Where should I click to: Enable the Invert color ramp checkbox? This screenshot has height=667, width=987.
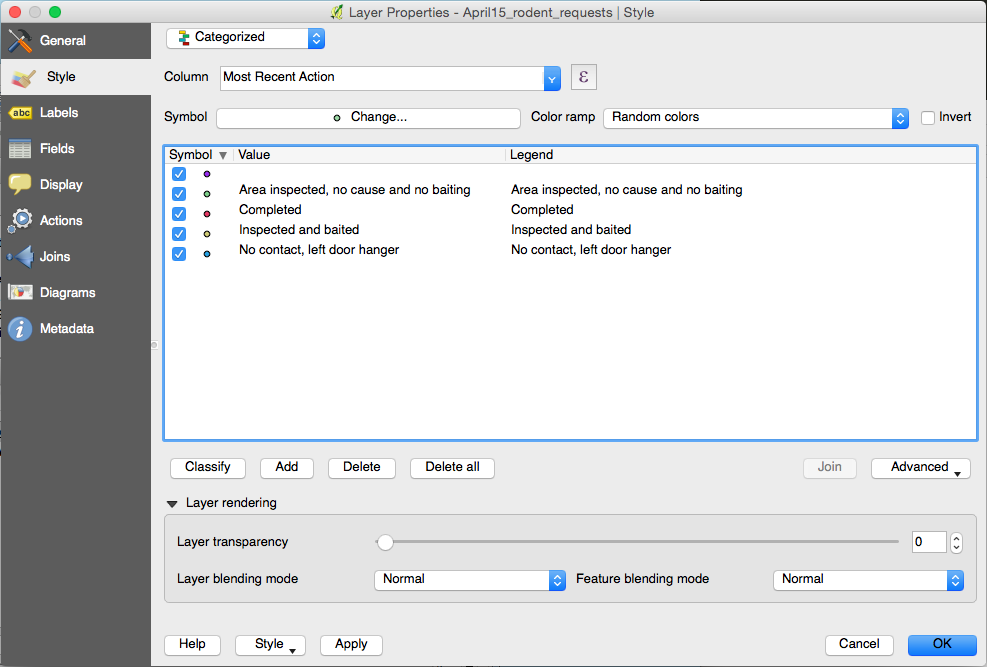928,117
